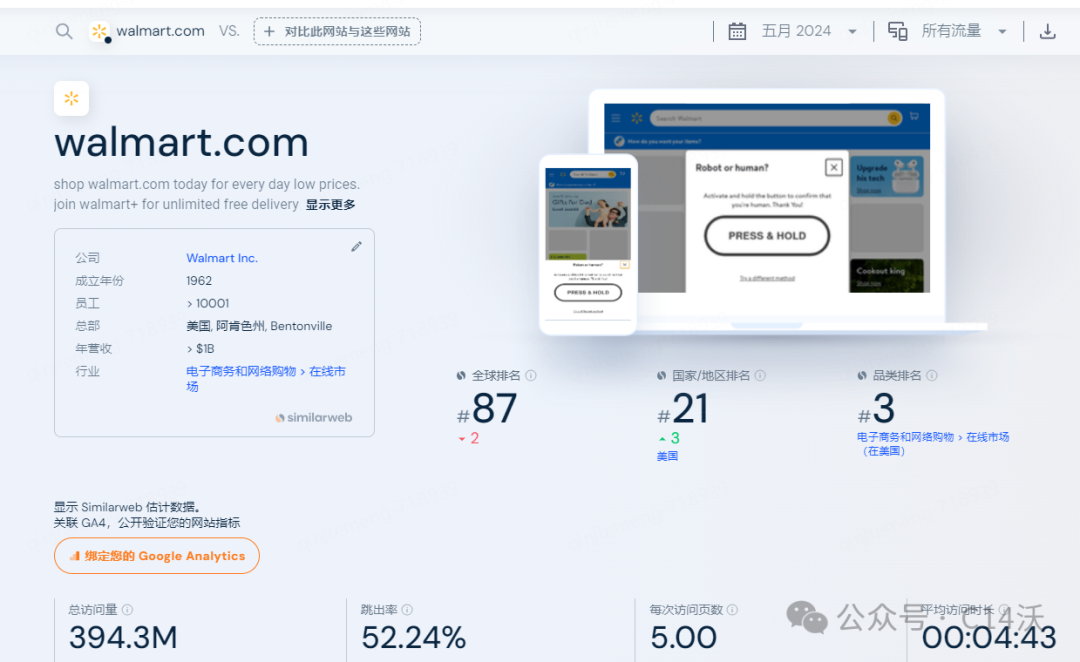Click the large Walmart spark logo tile
This screenshot has width=1080, height=662.
[72, 99]
